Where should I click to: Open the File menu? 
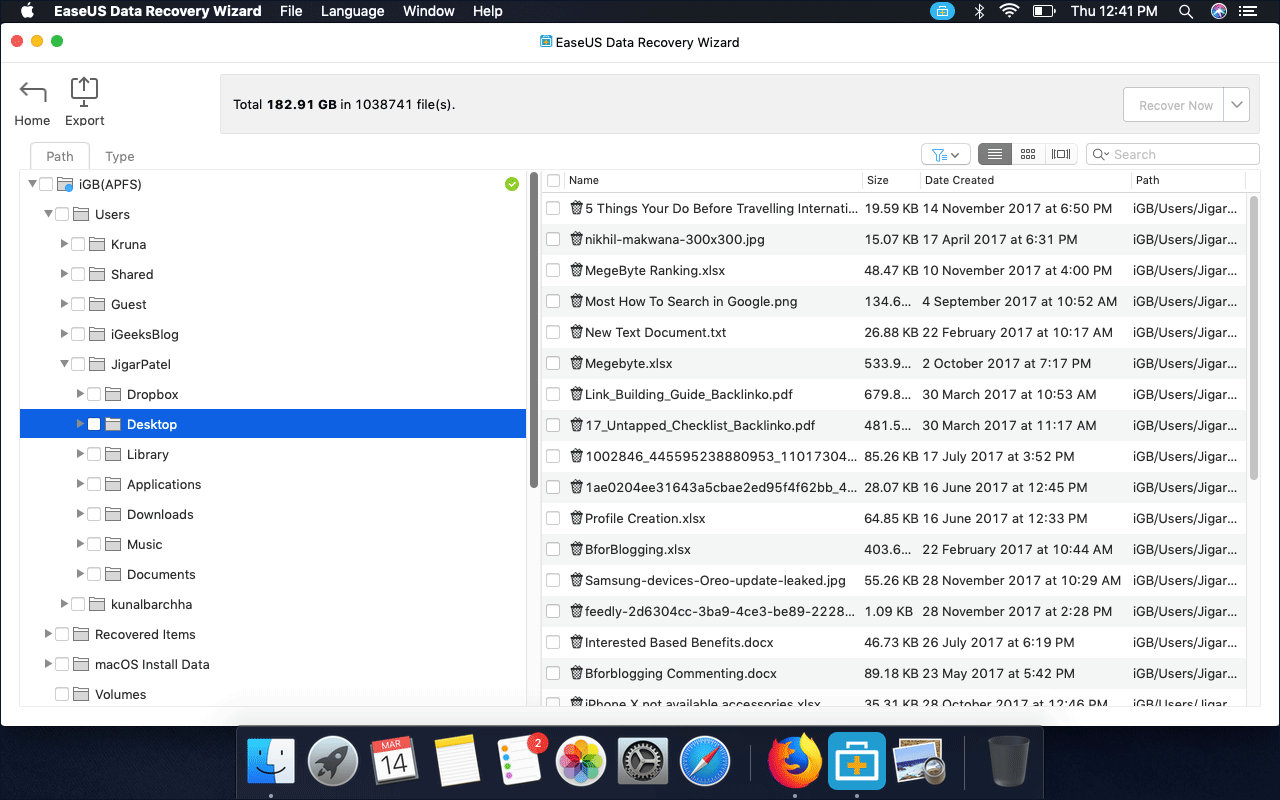pyautogui.click(x=291, y=11)
